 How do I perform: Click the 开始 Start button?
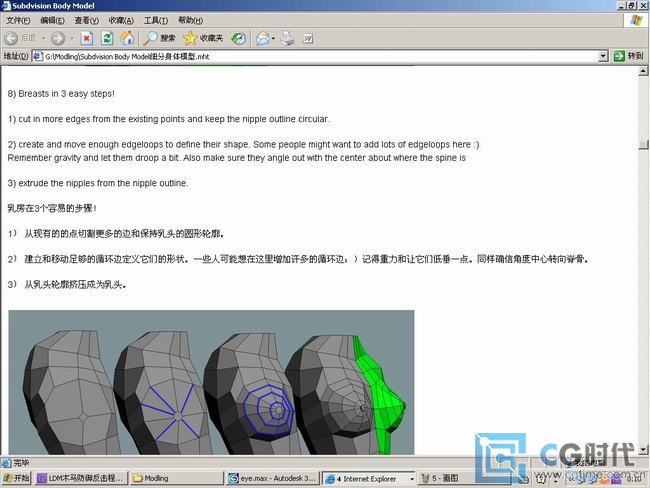[17, 478]
